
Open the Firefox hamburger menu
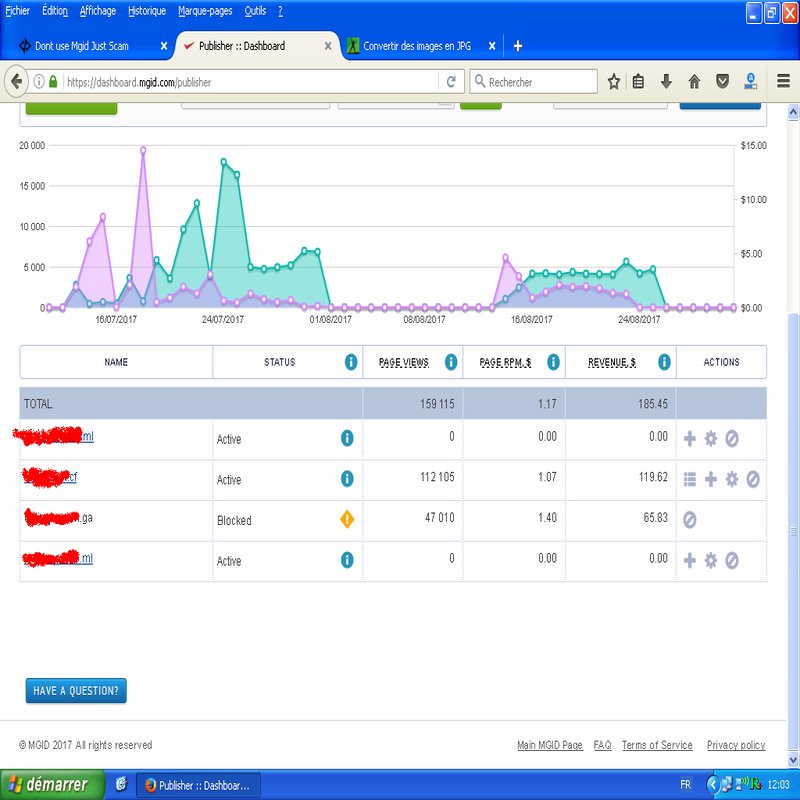click(783, 81)
